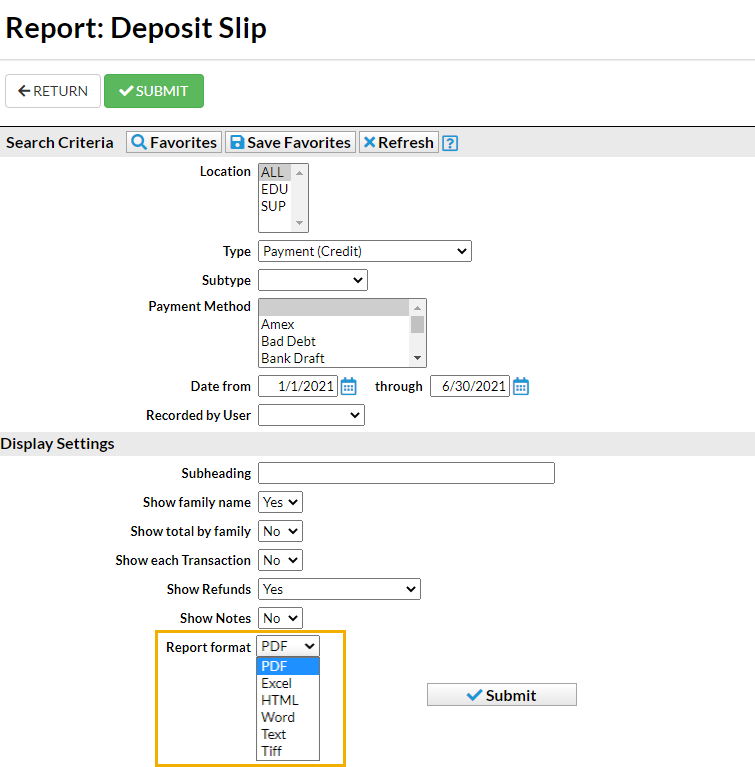Click the Subheading text field
Image resolution: width=755 pixels, height=767 pixels.
coord(406,473)
